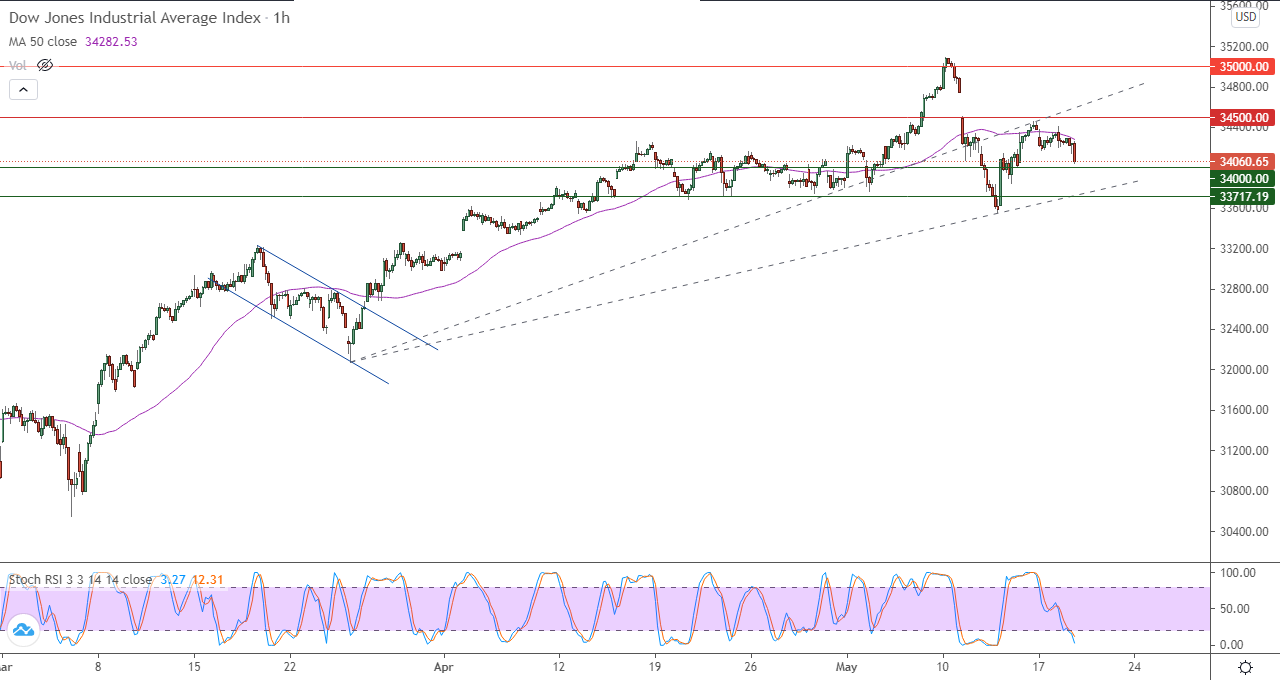The height and width of the screenshot is (680, 1280).
Task: Click date 12 on the time axis
Action: click(x=558, y=665)
